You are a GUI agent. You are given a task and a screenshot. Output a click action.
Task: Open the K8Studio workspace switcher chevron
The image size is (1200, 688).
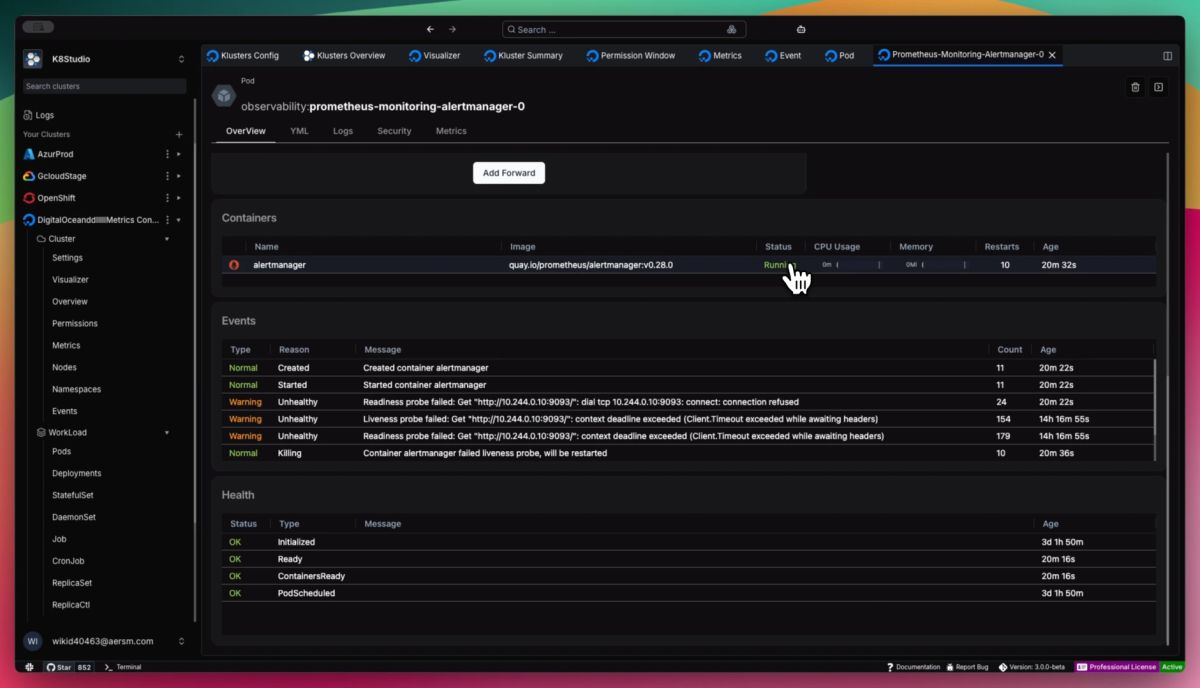point(181,59)
